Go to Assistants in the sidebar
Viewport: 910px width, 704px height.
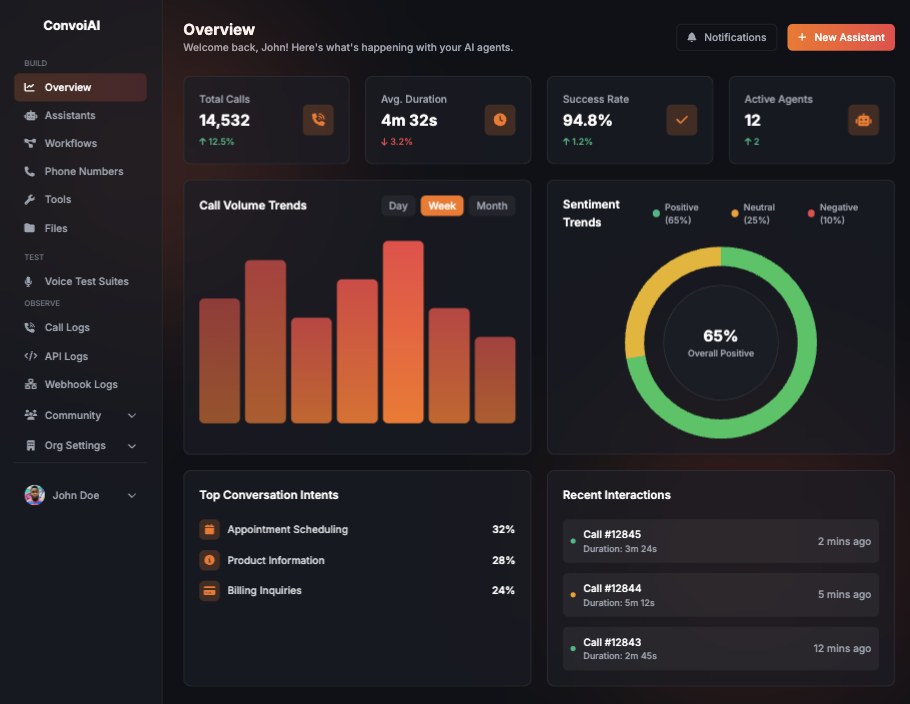click(x=69, y=116)
